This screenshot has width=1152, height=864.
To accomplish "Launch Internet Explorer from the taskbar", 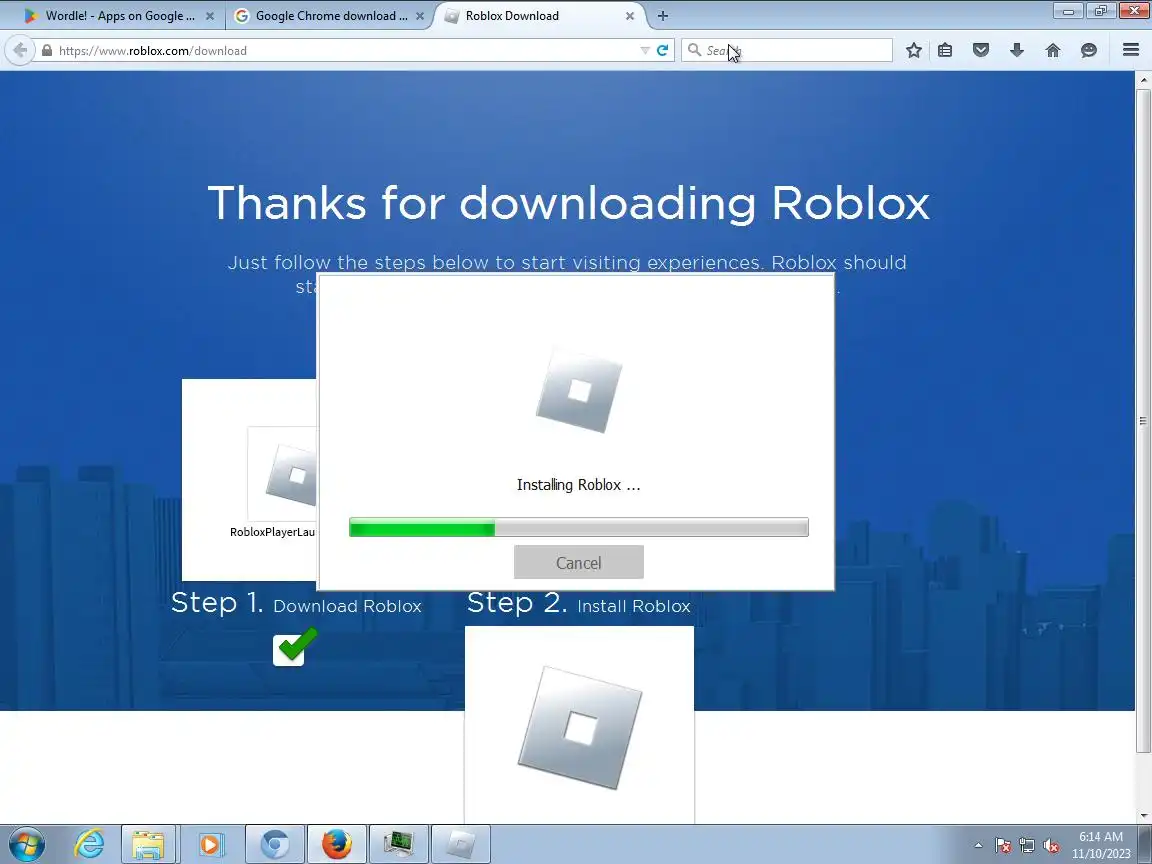I will pos(89,844).
